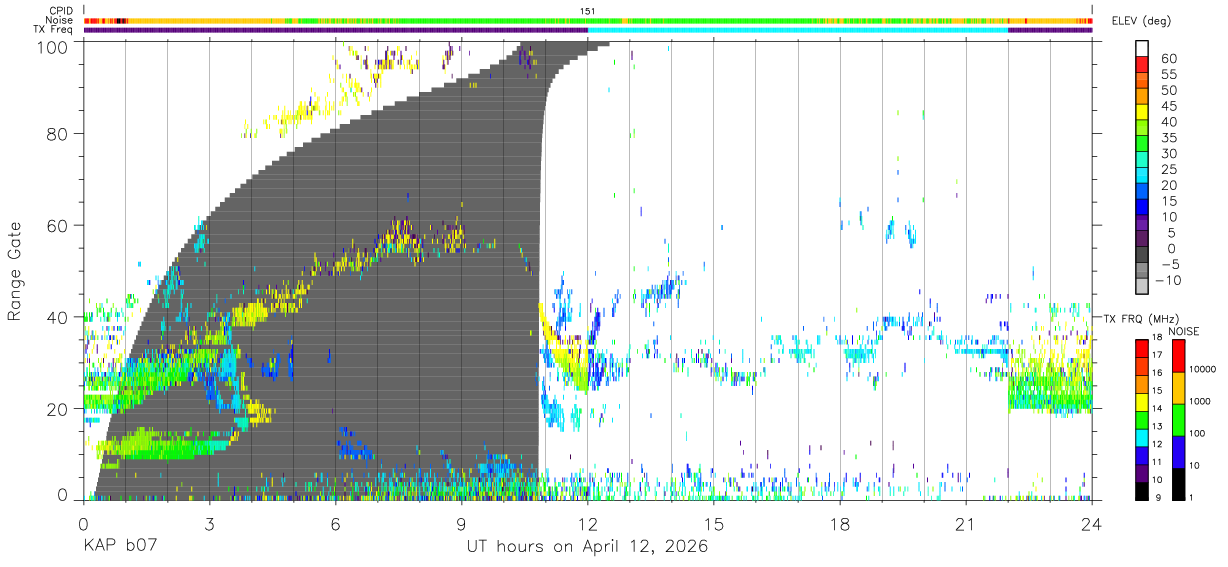
Task: Select the NOISE legend title
Action: [1183, 331]
